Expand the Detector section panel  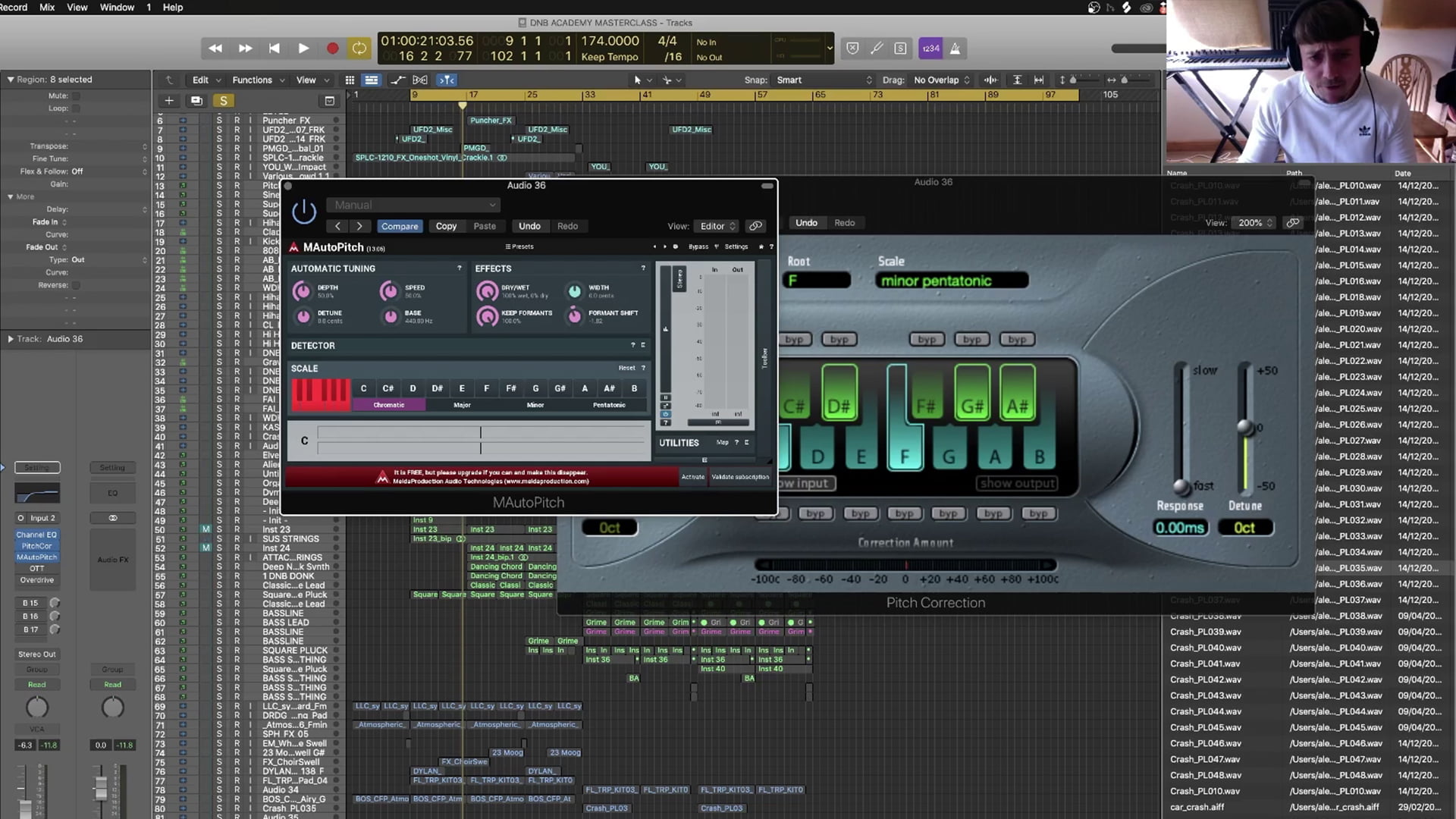[643, 346]
